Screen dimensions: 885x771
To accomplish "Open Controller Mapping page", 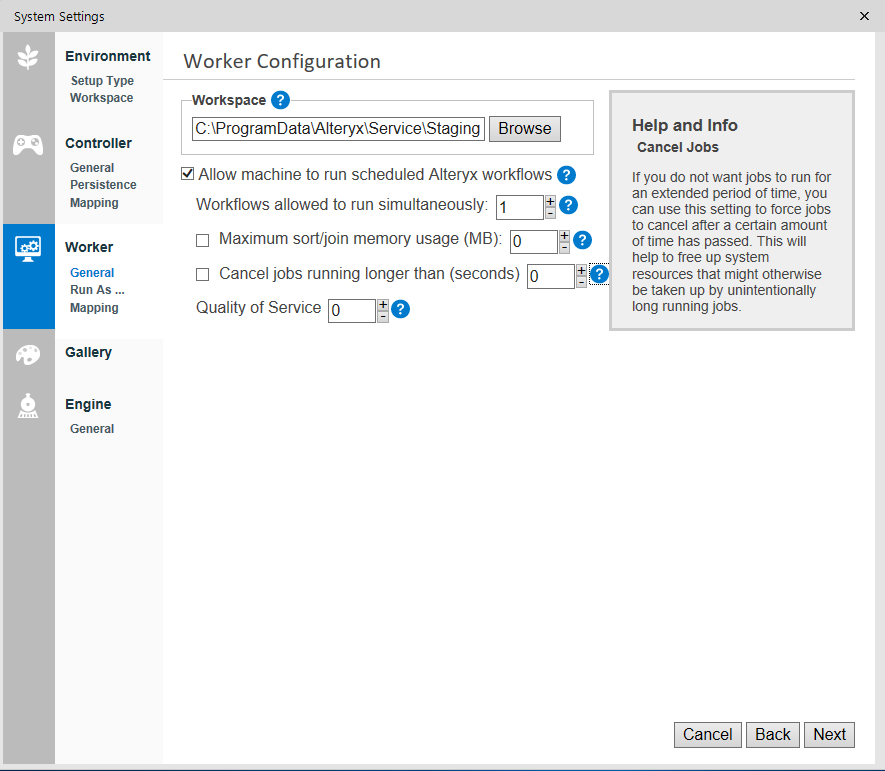I will pos(94,203).
